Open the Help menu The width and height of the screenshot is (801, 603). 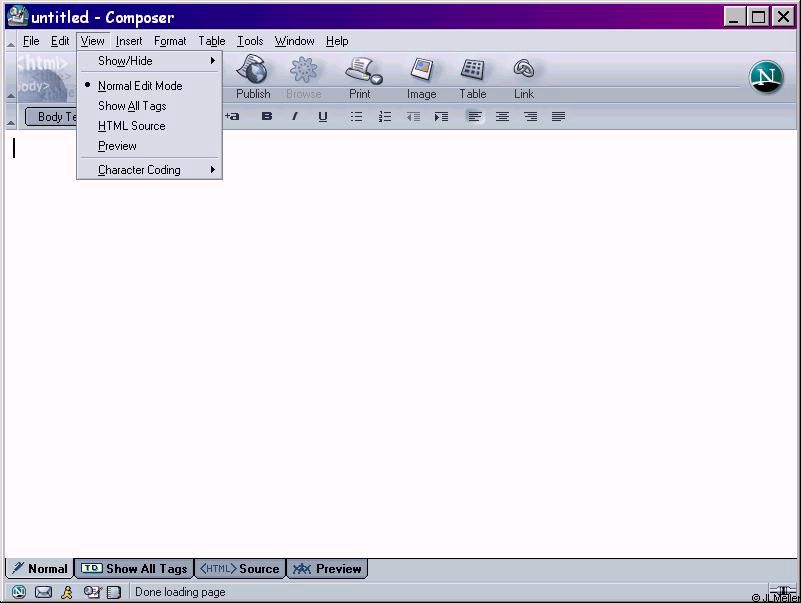(x=337, y=41)
